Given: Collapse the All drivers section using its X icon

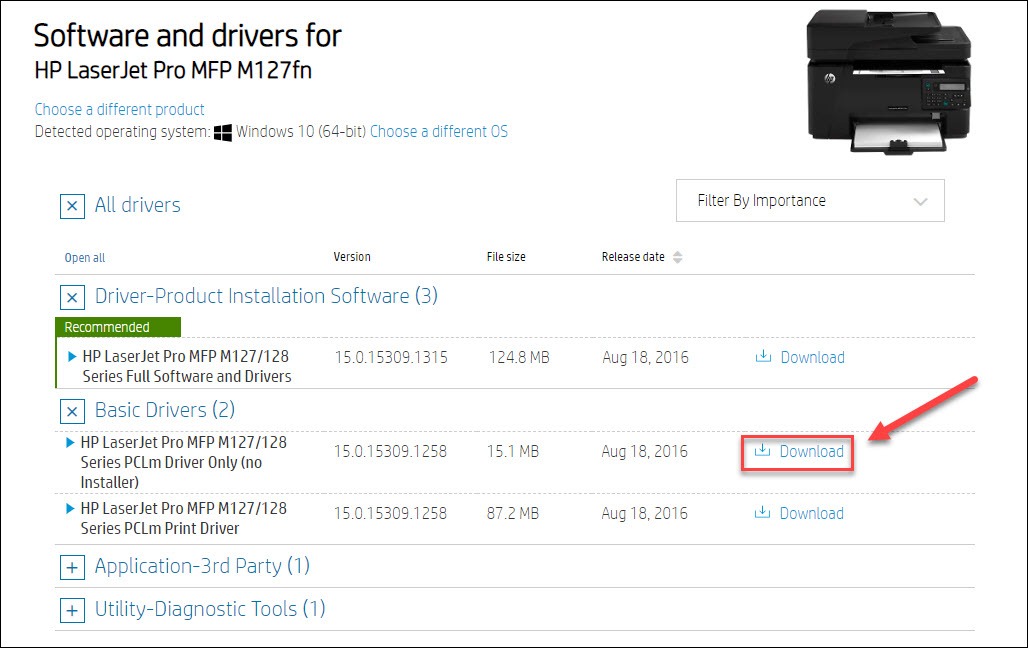Looking at the screenshot, I should (x=71, y=206).
